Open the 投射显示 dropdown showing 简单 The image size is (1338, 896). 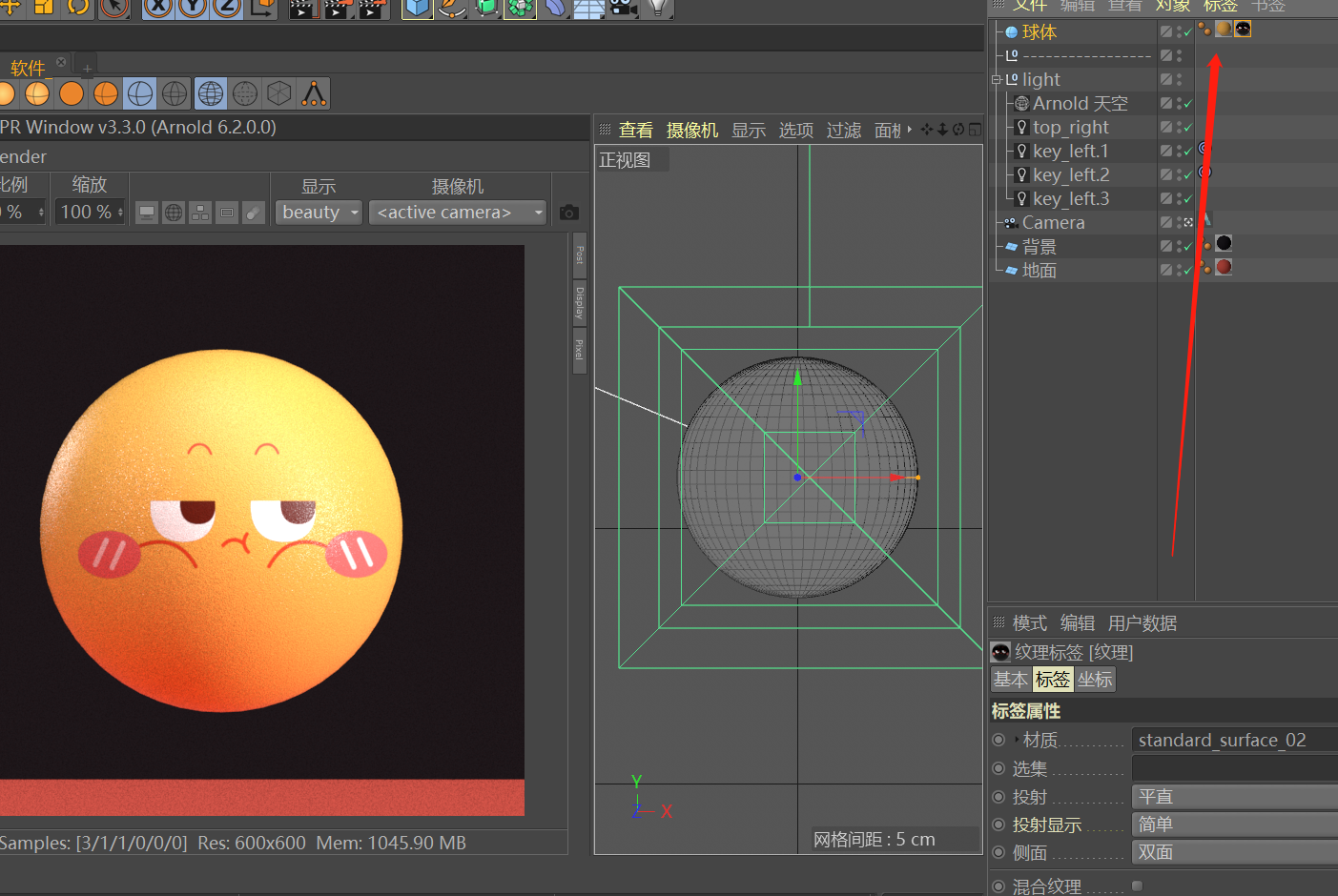pos(1234,825)
